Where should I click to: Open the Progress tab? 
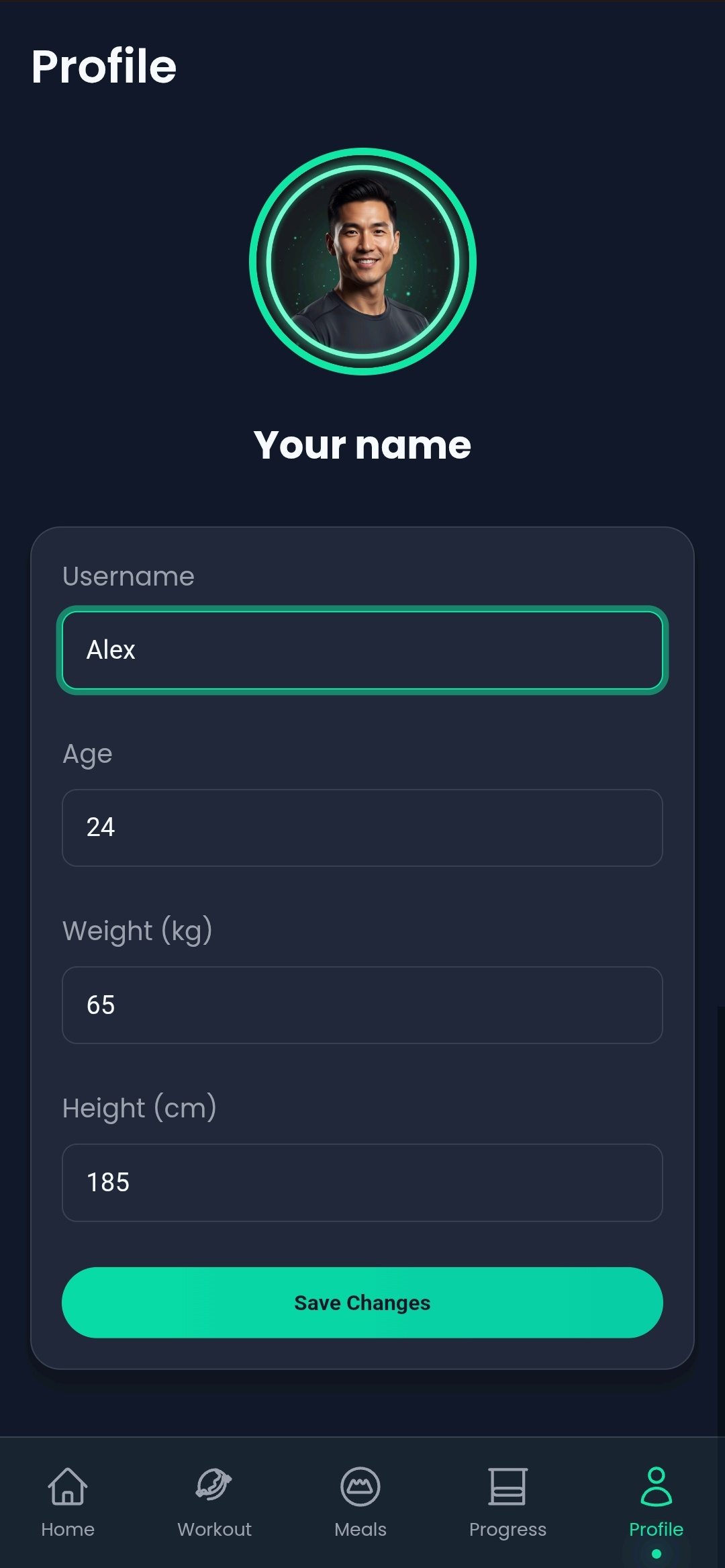pyautogui.click(x=508, y=1504)
